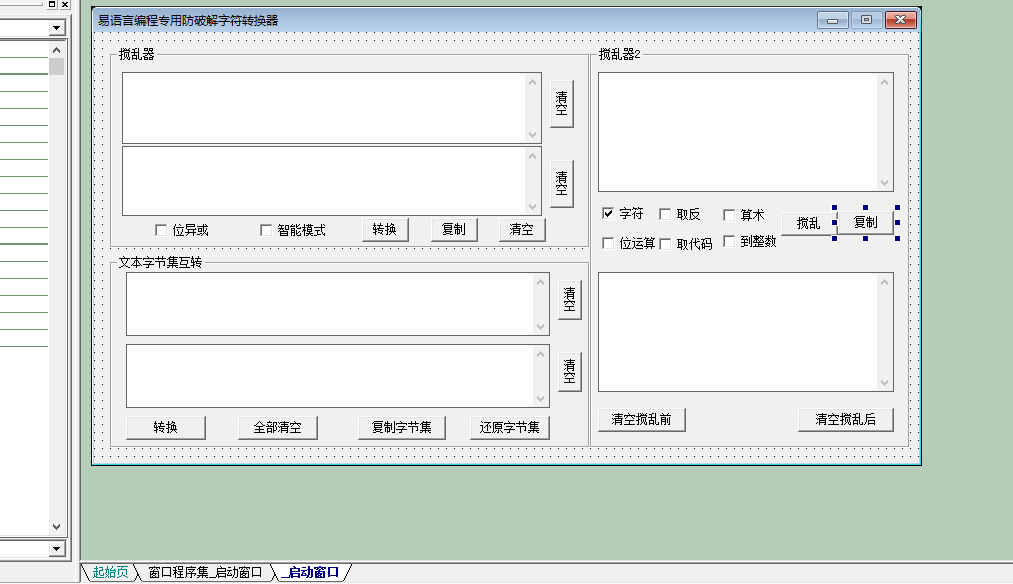Click down arrow of upper 搅乱器2 box scrollbar

[884, 183]
